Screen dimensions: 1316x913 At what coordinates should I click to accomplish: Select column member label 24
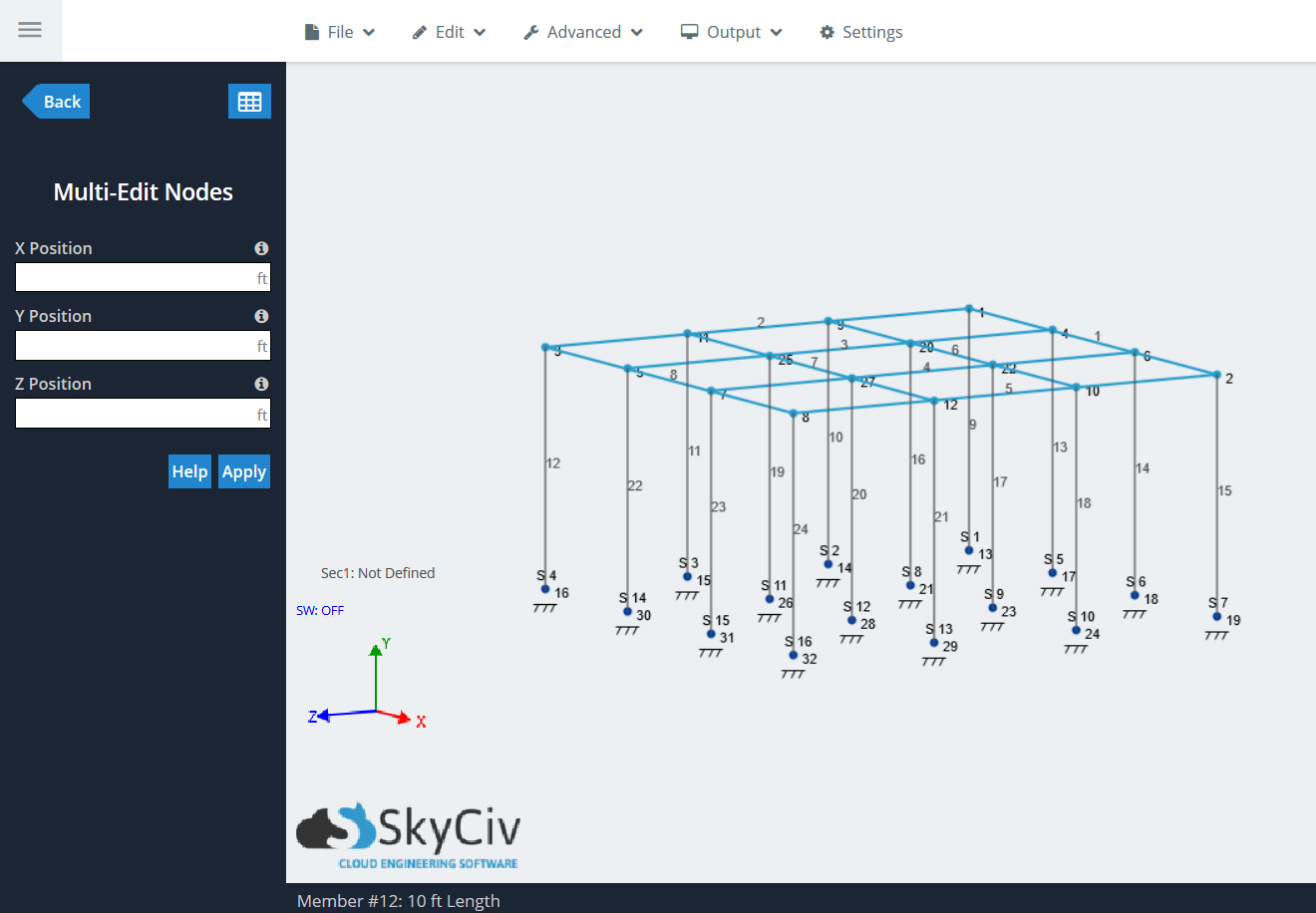pyautogui.click(x=802, y=529)
